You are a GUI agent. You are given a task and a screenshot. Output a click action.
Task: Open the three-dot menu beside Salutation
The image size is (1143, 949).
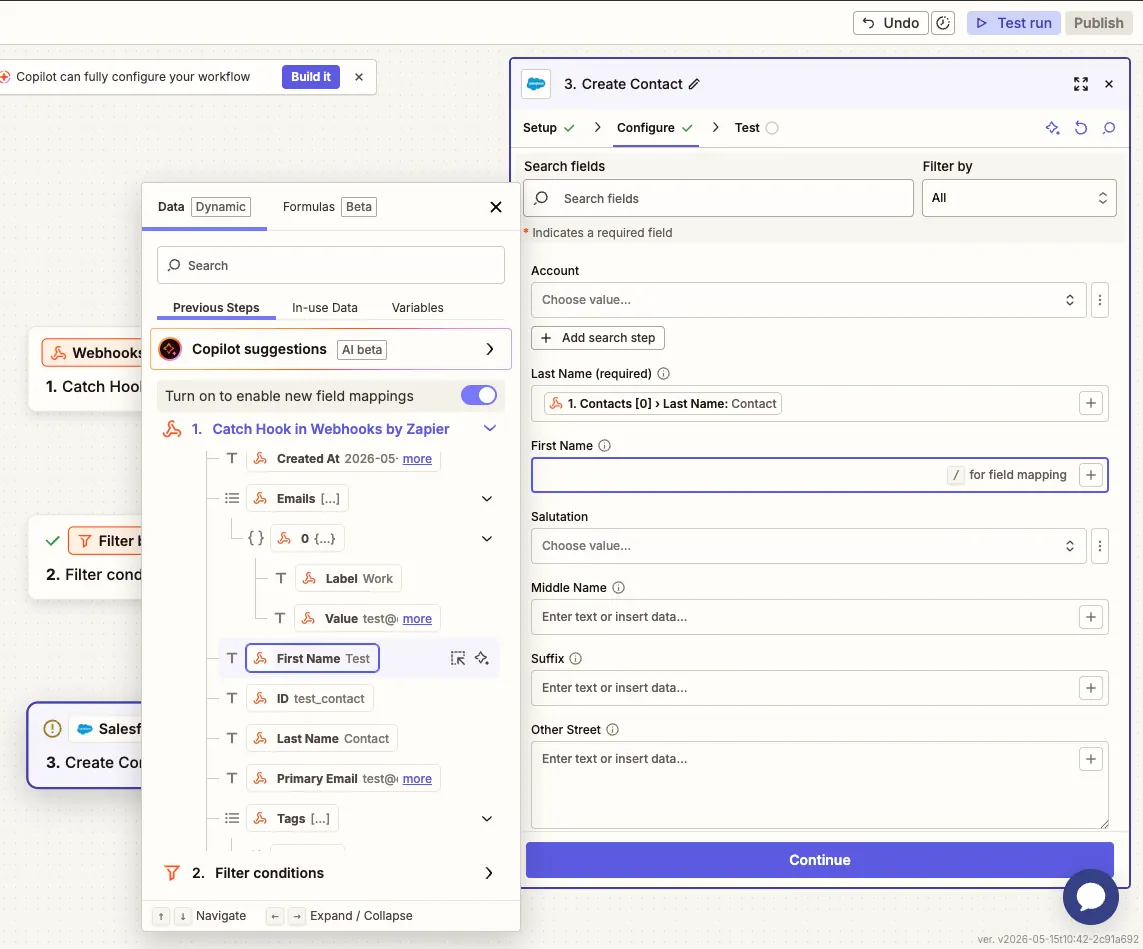[1100, 546]
